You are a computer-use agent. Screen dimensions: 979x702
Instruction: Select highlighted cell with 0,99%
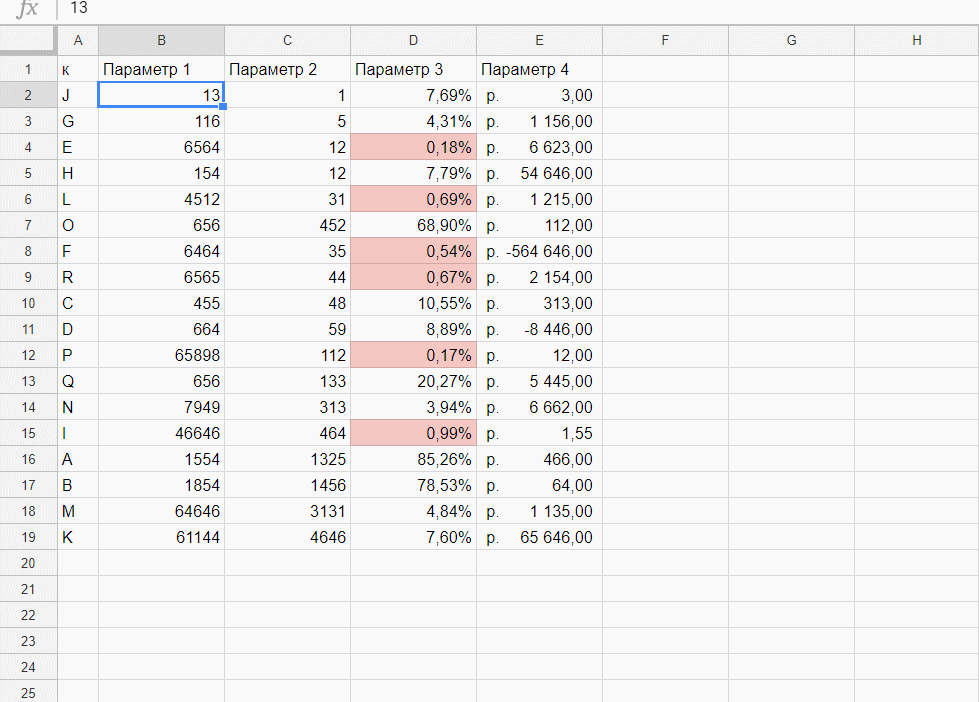click(x=413, y=433)
